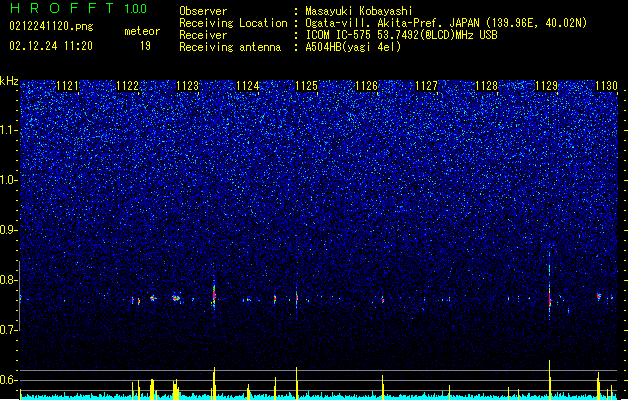Click the HROFFT 1.0.0 title text
Viewport: 629px width, 400px height.
pos(78,8)
